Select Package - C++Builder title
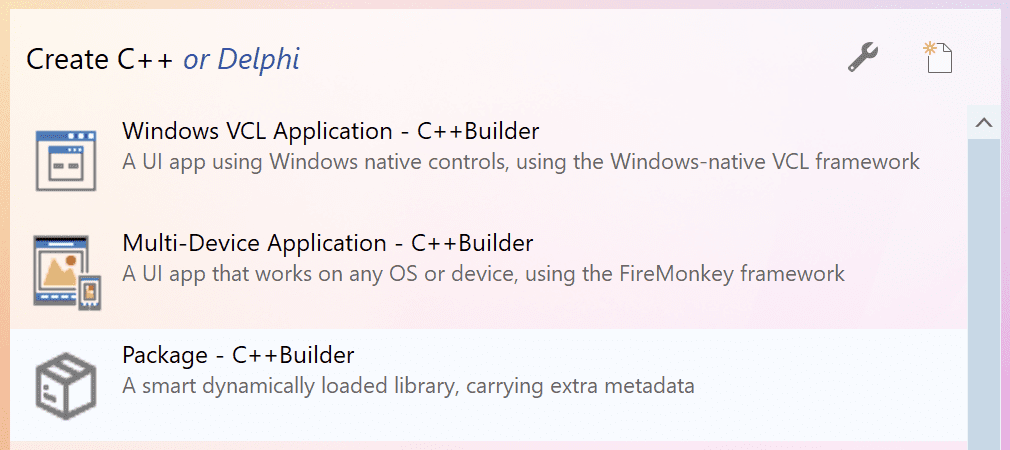The height and width of the screenshot is (450, 1010). [x=238, y=355]
